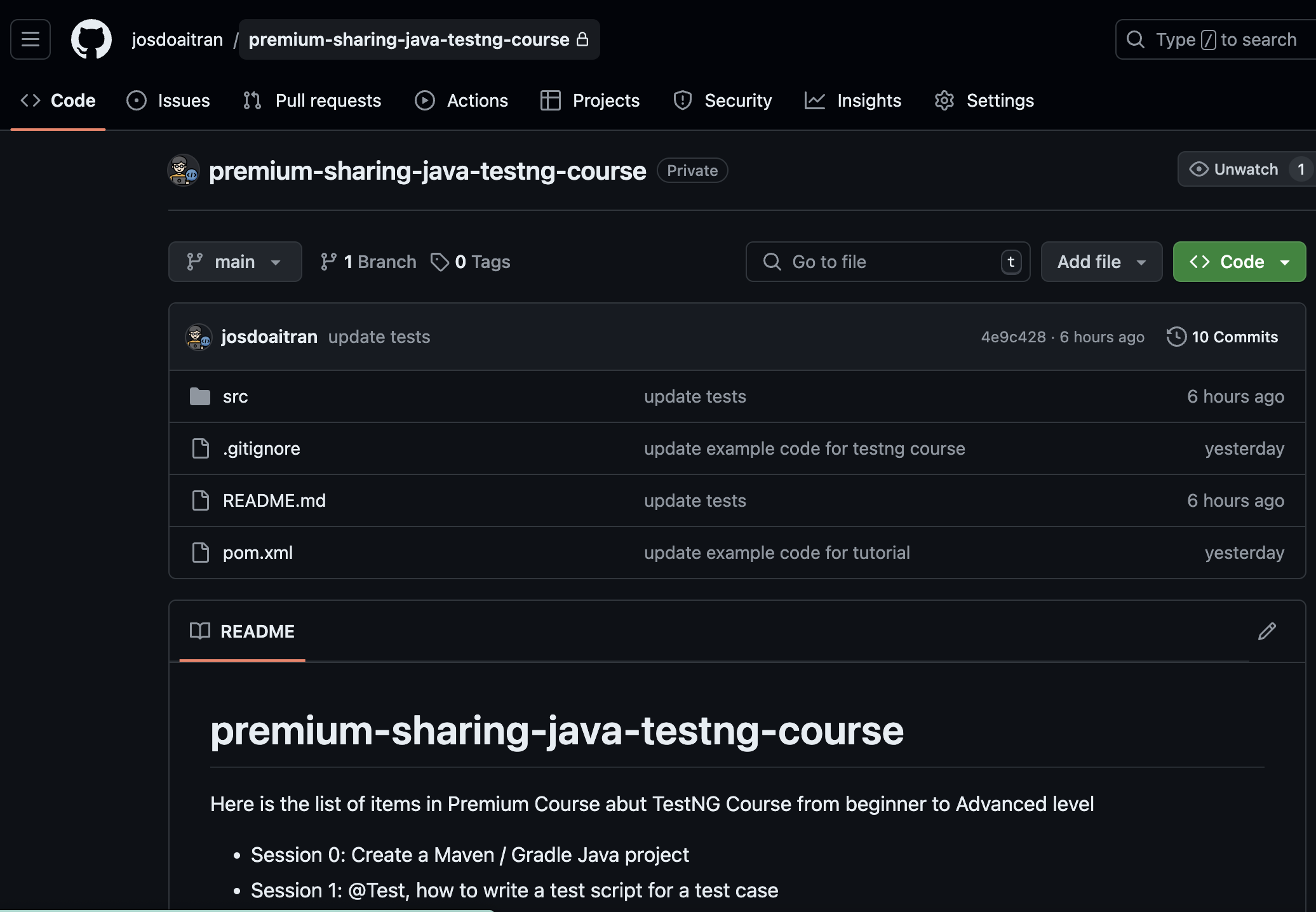The image size is (1316, 912).
Task: Edit README using the pencil icon
Action: [1267, 631]
